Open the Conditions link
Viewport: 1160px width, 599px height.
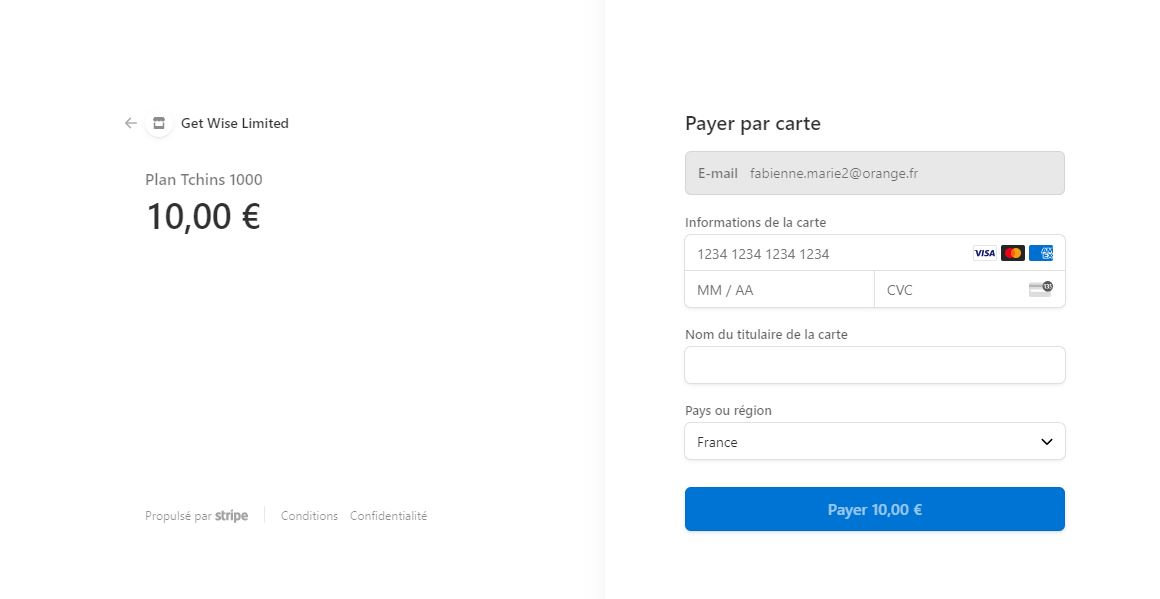click(x=309, y=516)
